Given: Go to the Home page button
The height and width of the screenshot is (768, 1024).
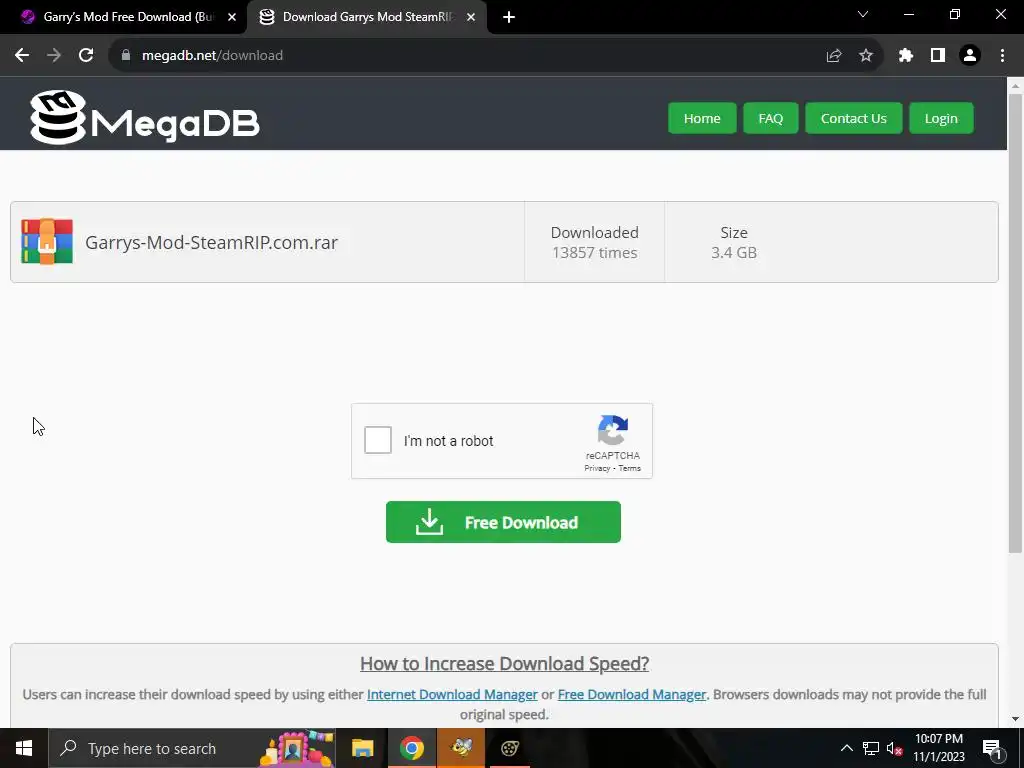Looking at the screenshot, I should coord(702,118).
